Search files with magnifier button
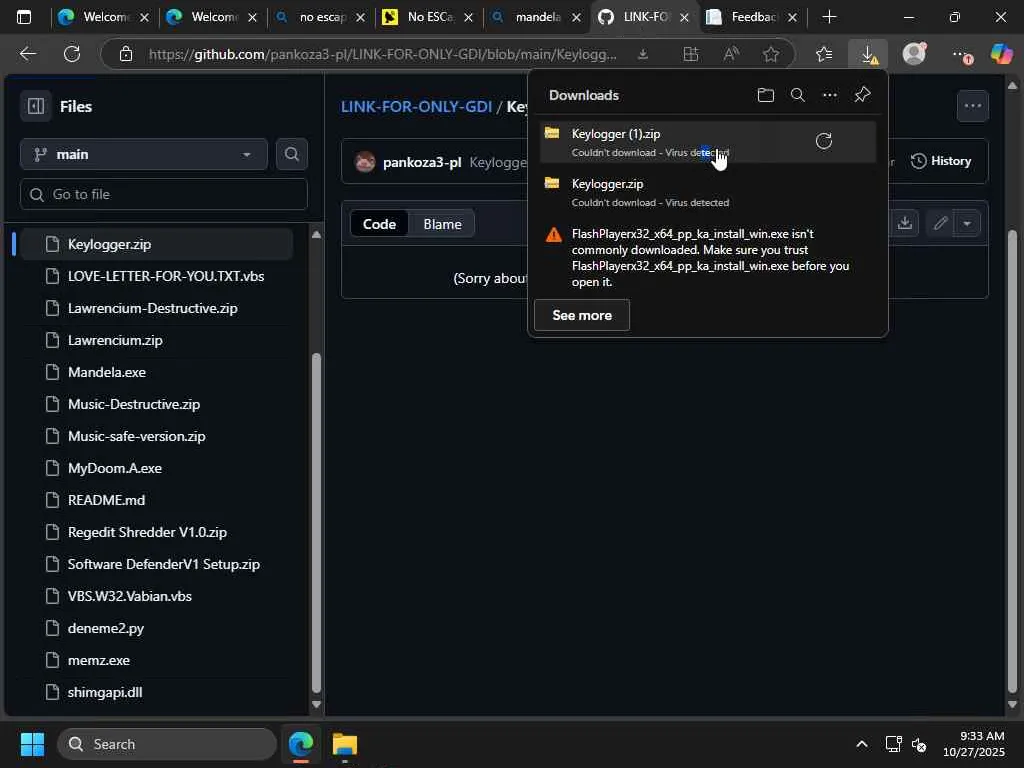 point(291,154)
